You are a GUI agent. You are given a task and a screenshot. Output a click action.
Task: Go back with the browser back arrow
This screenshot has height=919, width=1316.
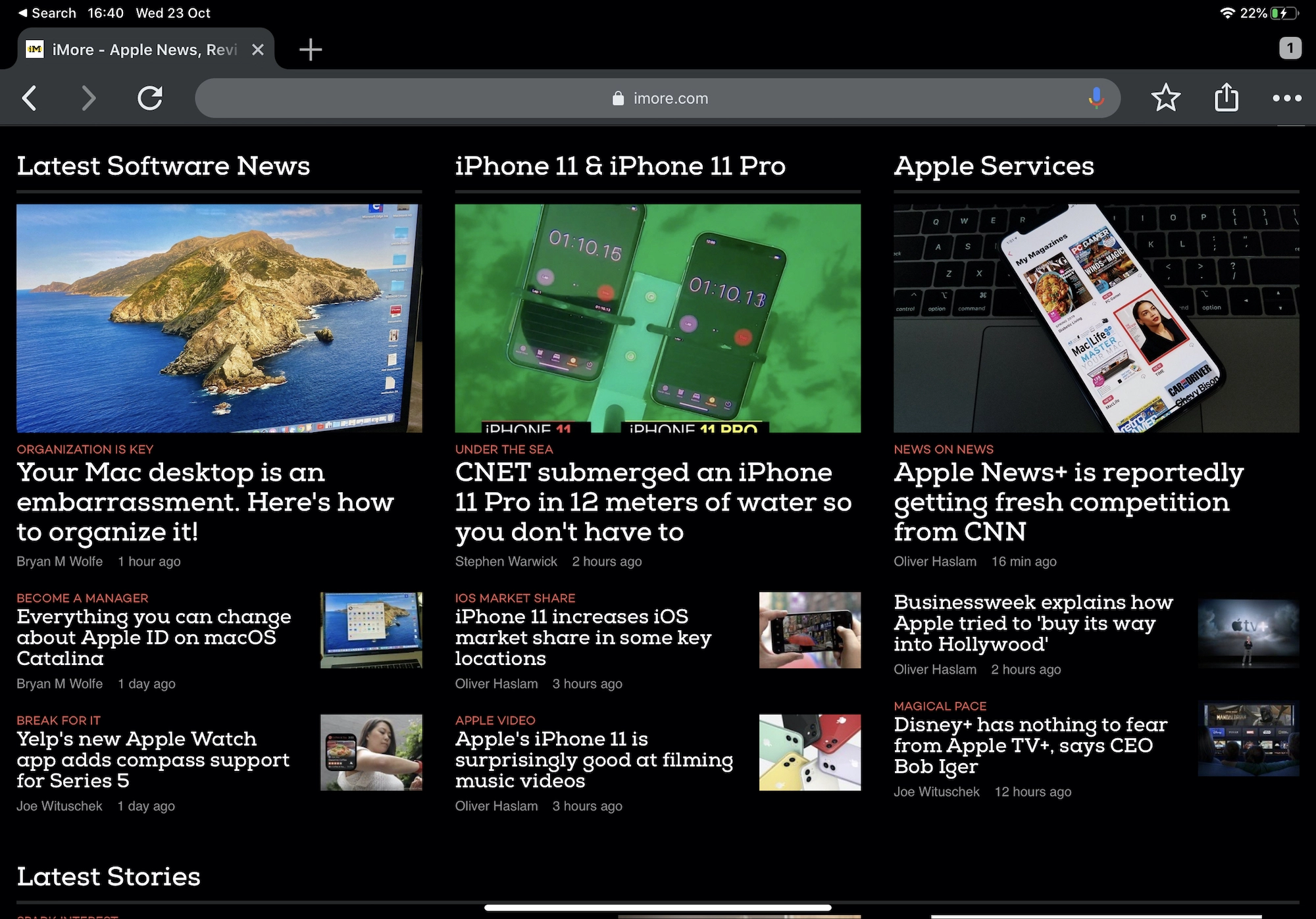[x=30, y=99]
